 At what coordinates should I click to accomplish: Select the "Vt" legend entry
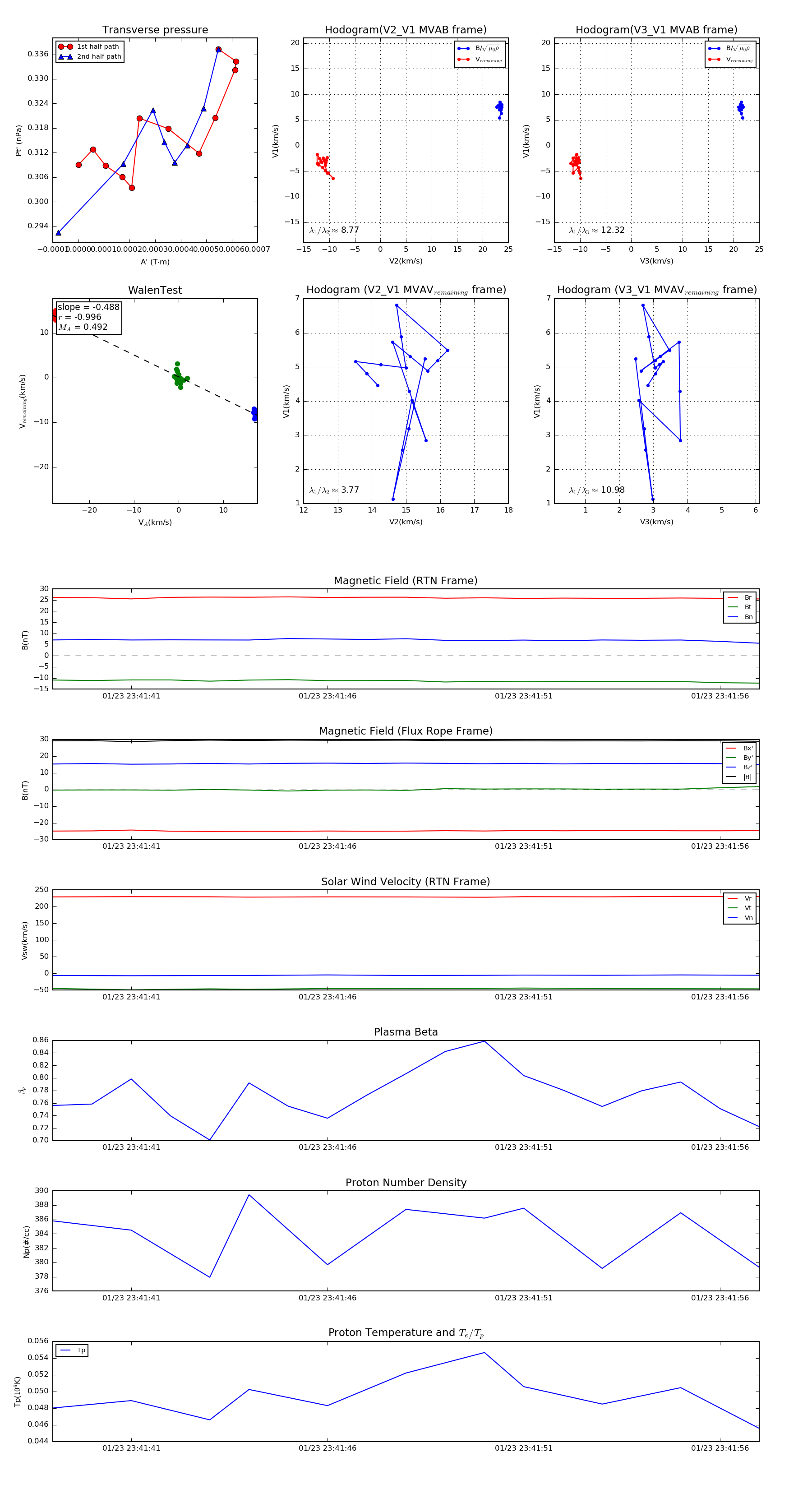[x=740, y=908]
